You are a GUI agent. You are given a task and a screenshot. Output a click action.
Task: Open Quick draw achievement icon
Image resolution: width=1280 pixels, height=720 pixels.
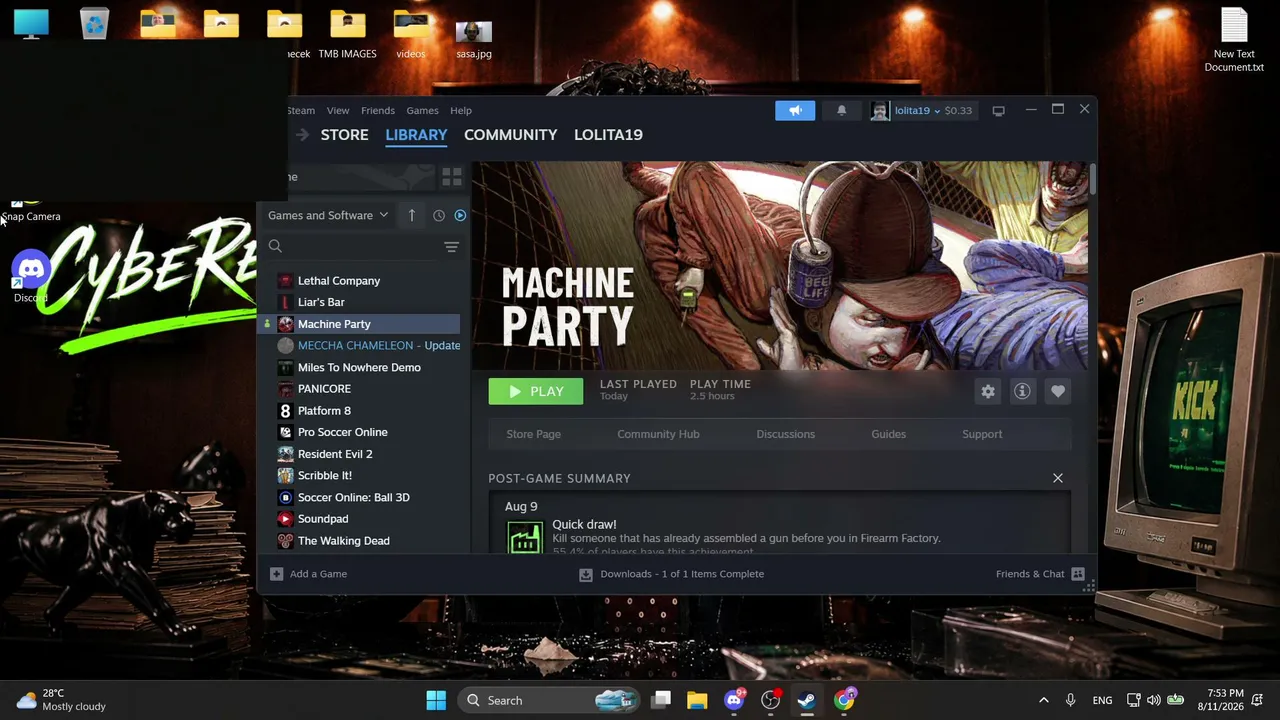525,538
